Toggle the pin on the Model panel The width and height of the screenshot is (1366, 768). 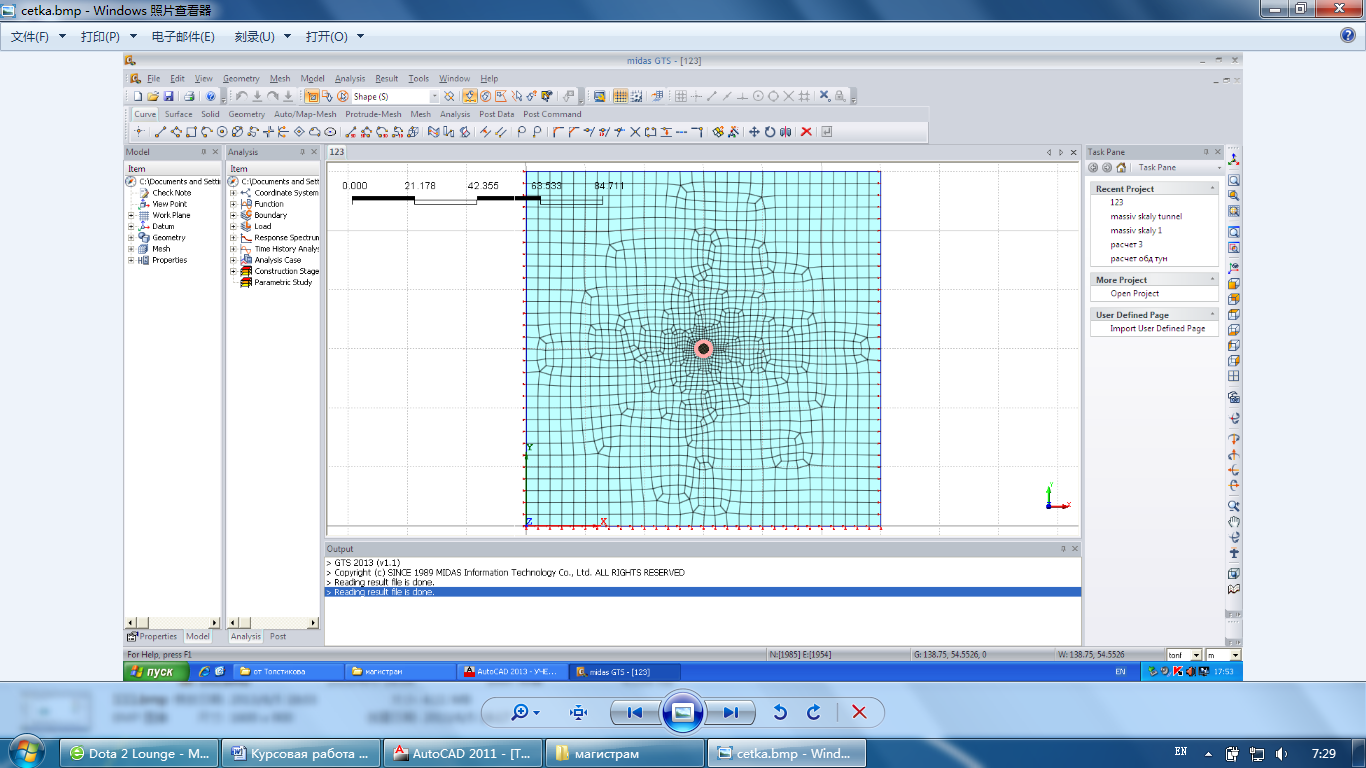point(204,152)
